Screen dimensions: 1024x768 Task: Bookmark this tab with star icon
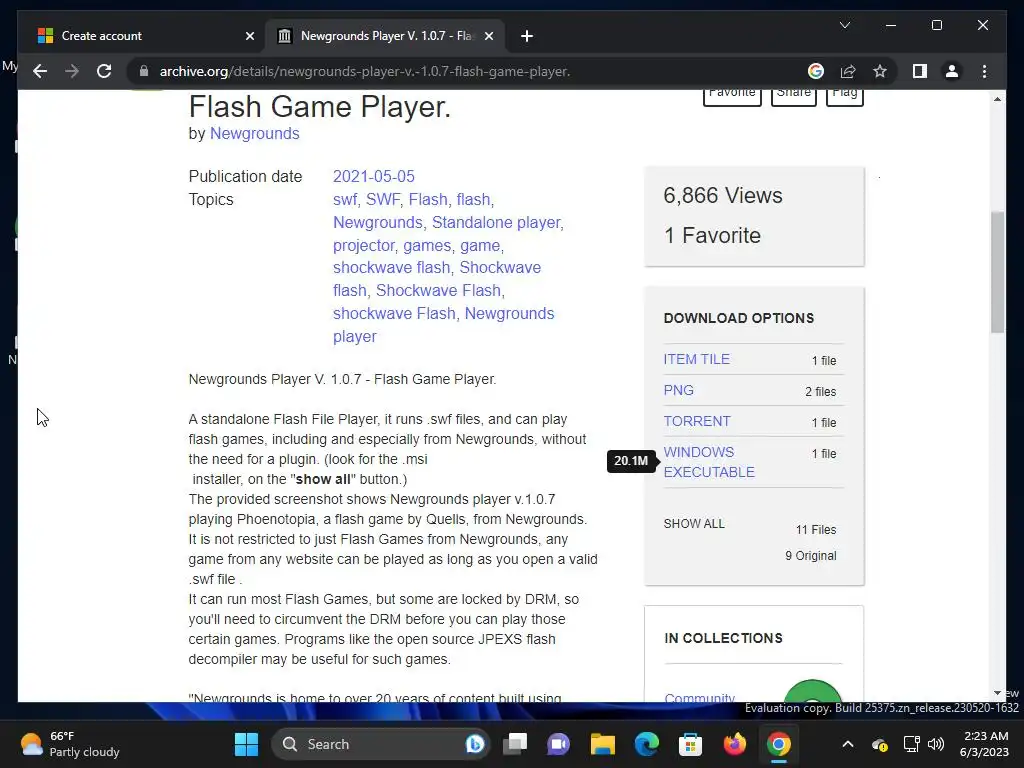(x=880, y=71)
